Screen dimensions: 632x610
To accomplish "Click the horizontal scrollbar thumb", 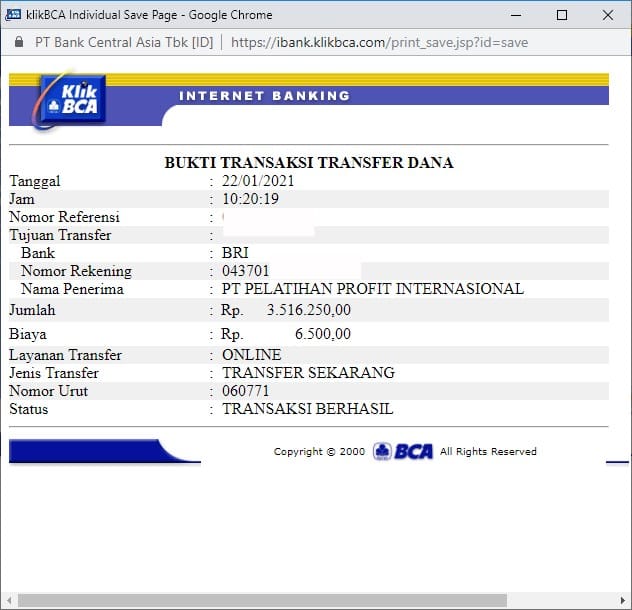I will point(262,600).
